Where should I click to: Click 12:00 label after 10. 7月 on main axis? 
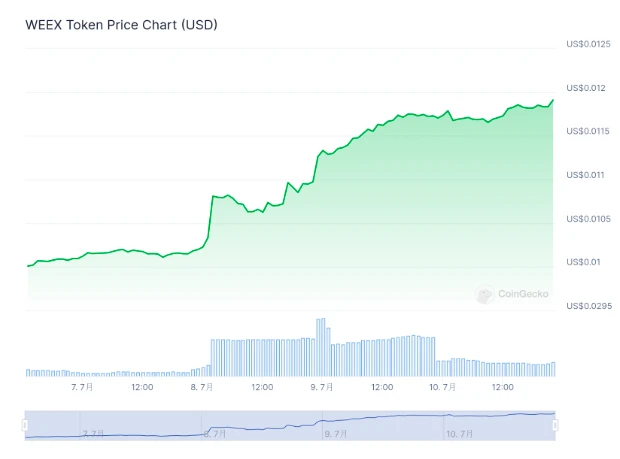(502, 386)
